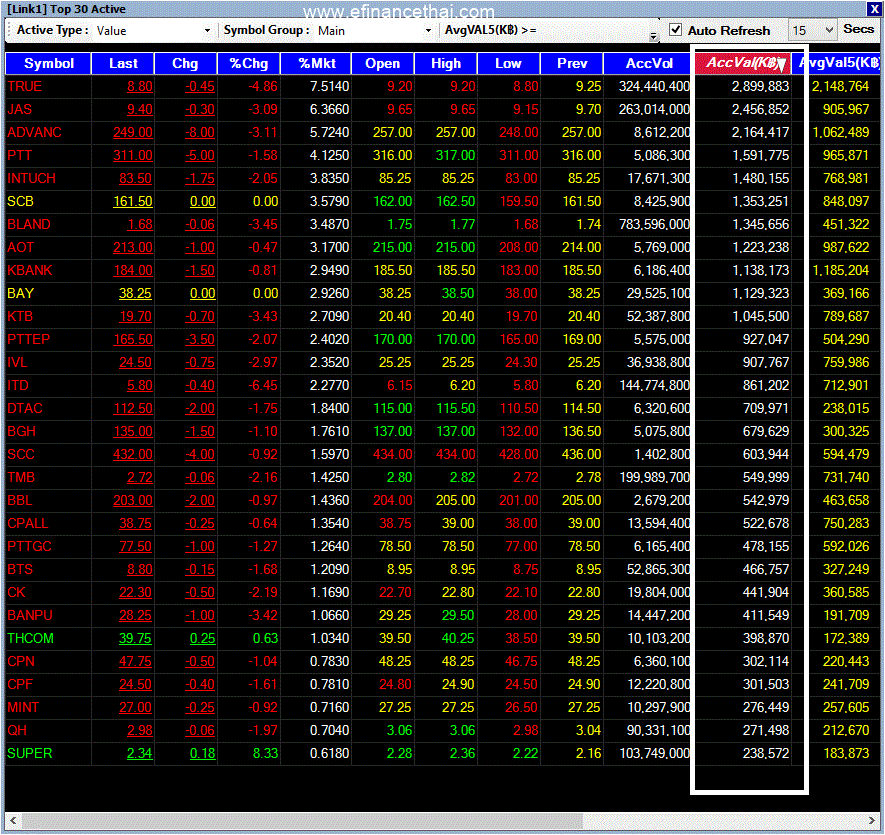Select the AOT symbol
Viewport: 885px width, 835px height.
click(x=21, y=247)
